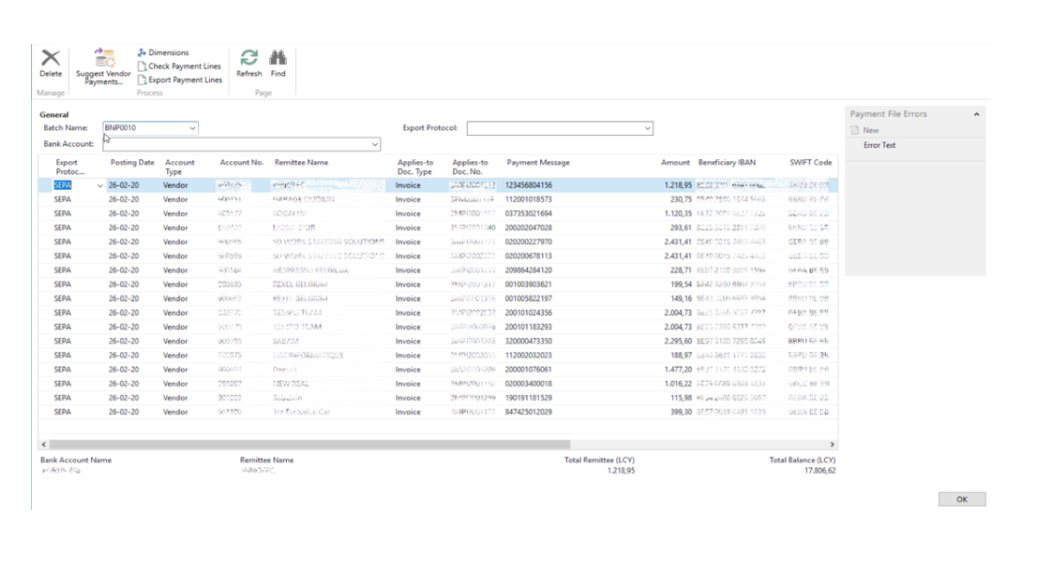This screenshot has width=1056, height=578.
Task: Click the OK button
Action: pos(961,499)
